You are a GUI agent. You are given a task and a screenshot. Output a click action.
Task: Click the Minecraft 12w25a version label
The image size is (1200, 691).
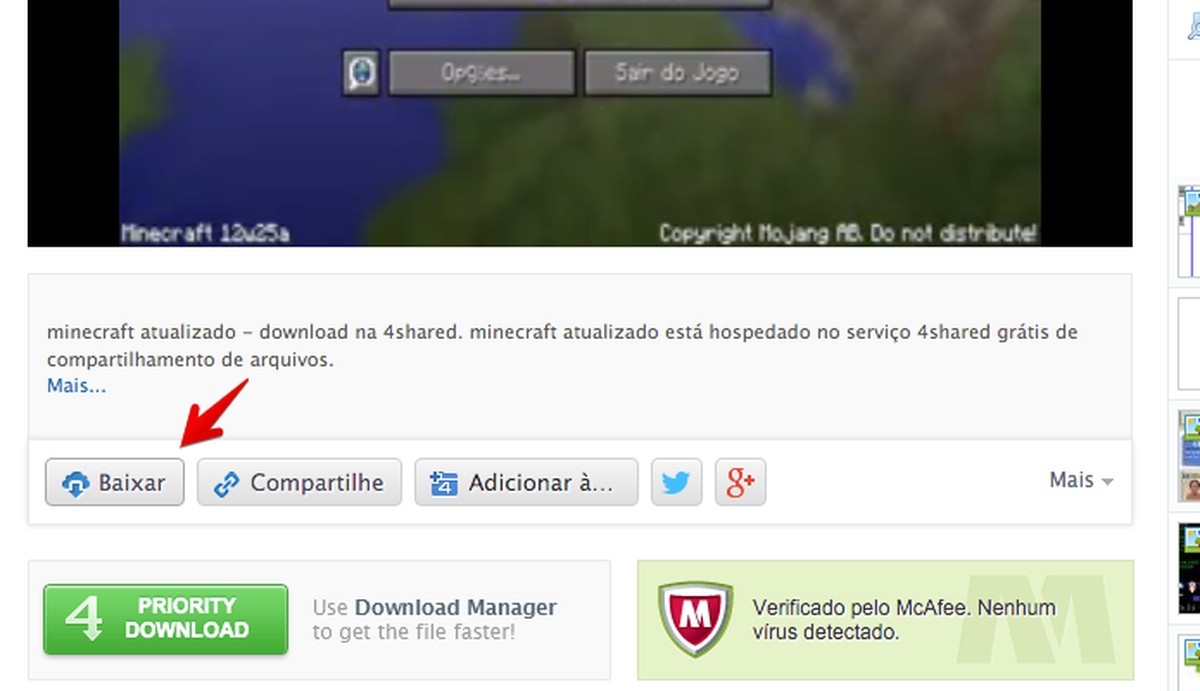coord(205,233)
